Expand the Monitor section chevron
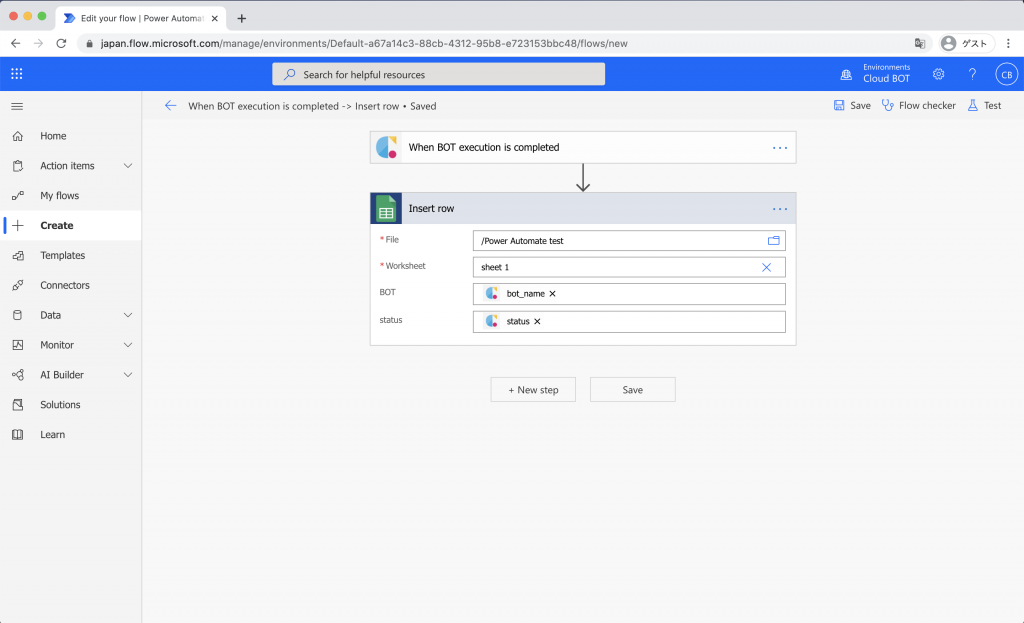 pyautogui.click(x=128, y=345)
